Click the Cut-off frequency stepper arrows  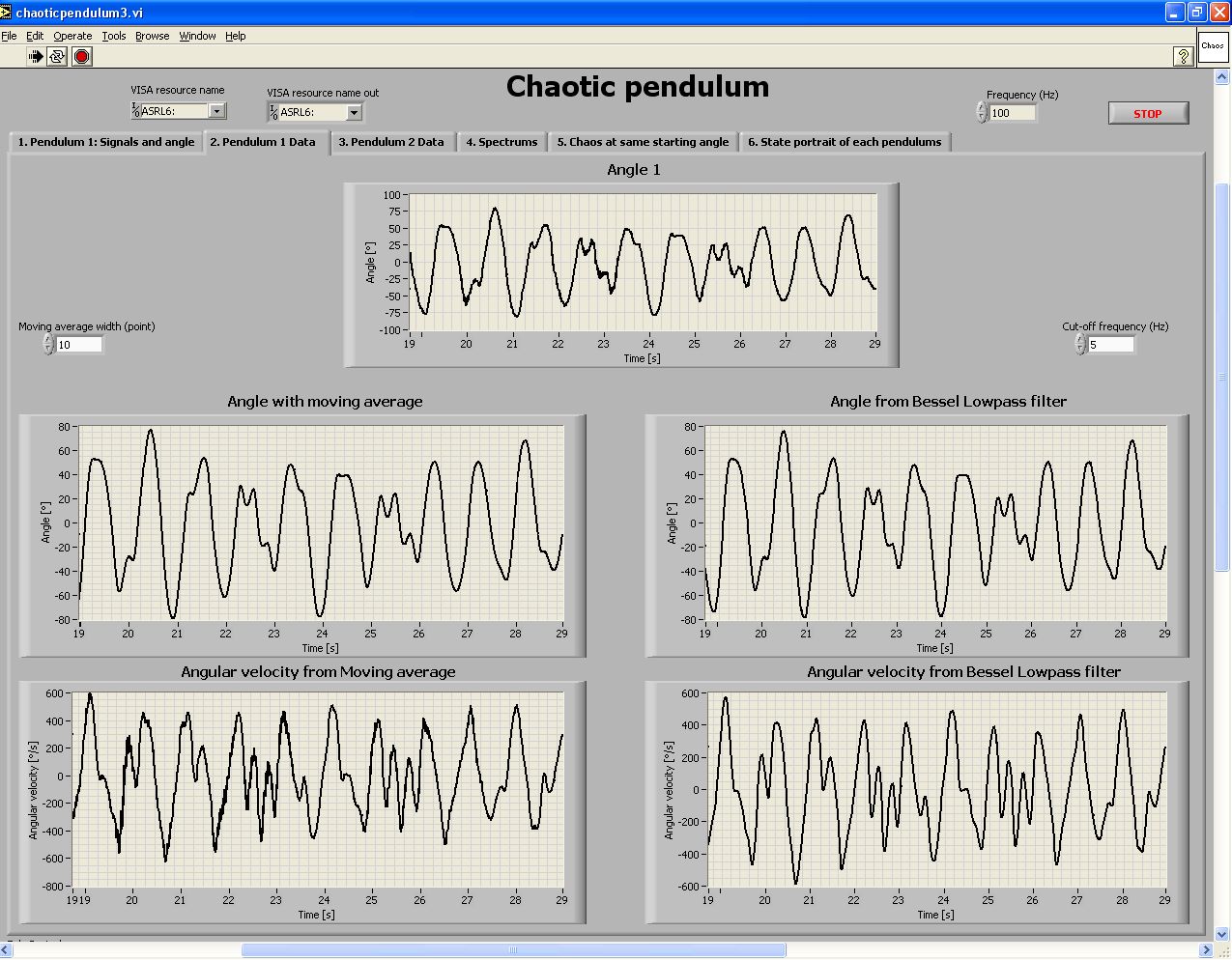click(1080, 345)
